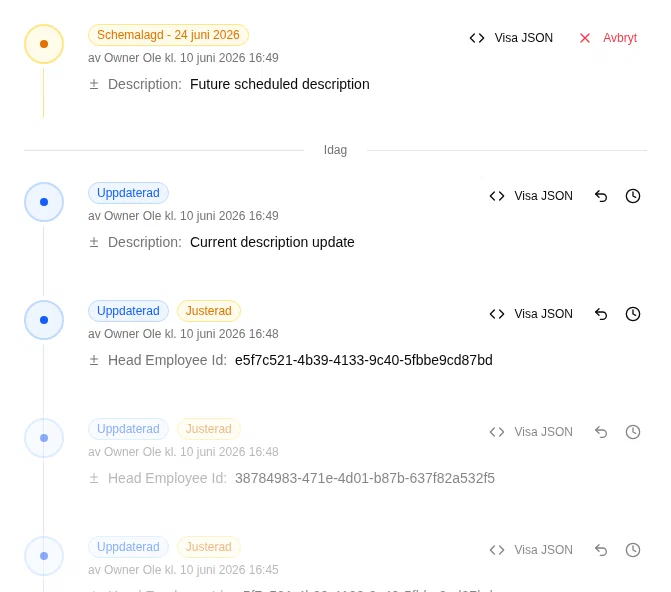671x592 pixels.
Task: Click the text 'Future scheduled description'
Action: click(x=280, y=84)
